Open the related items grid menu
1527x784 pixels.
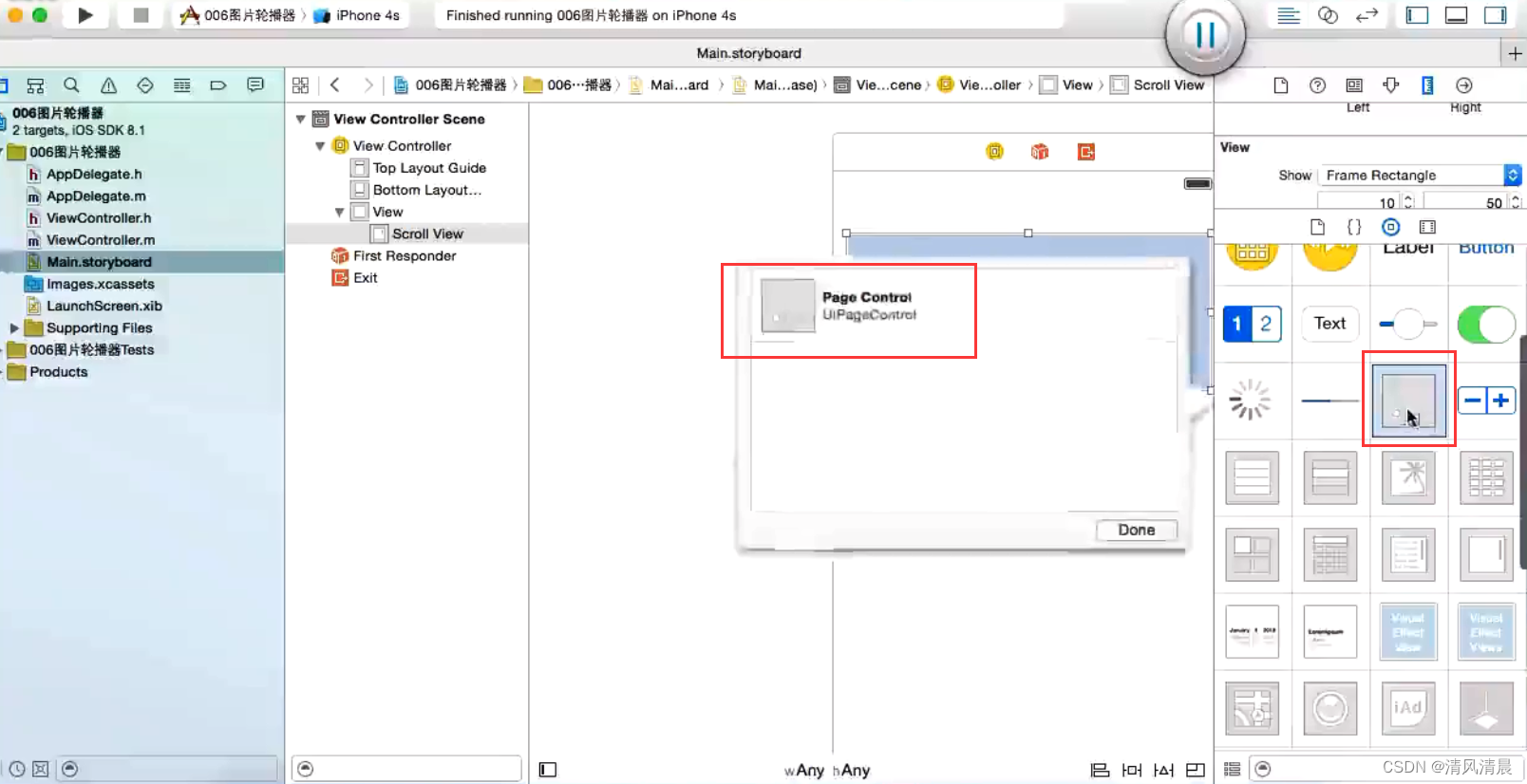click(x=300, y=85)
